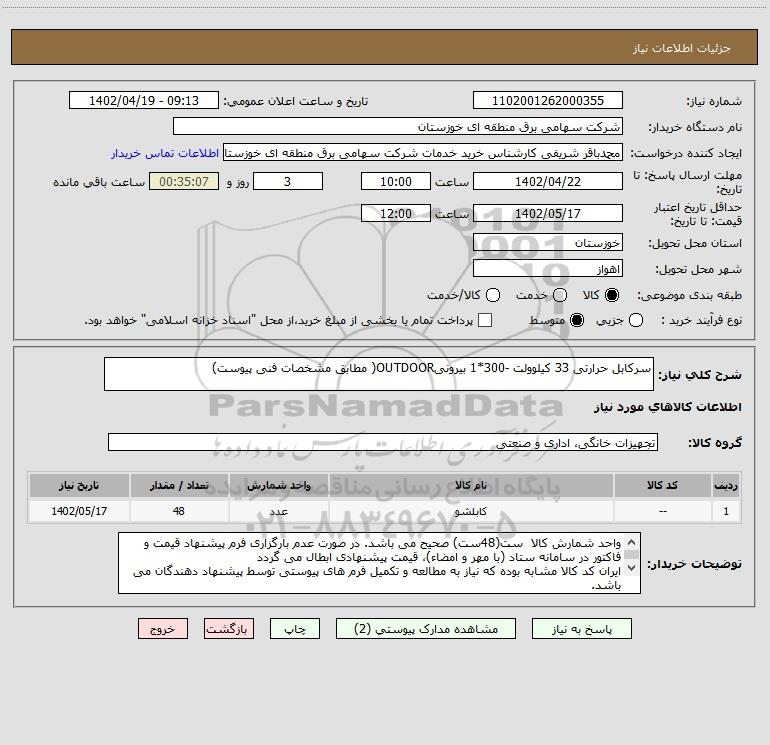
Task: Click the تاریخ نیاز column header
Action: [79, 485]
